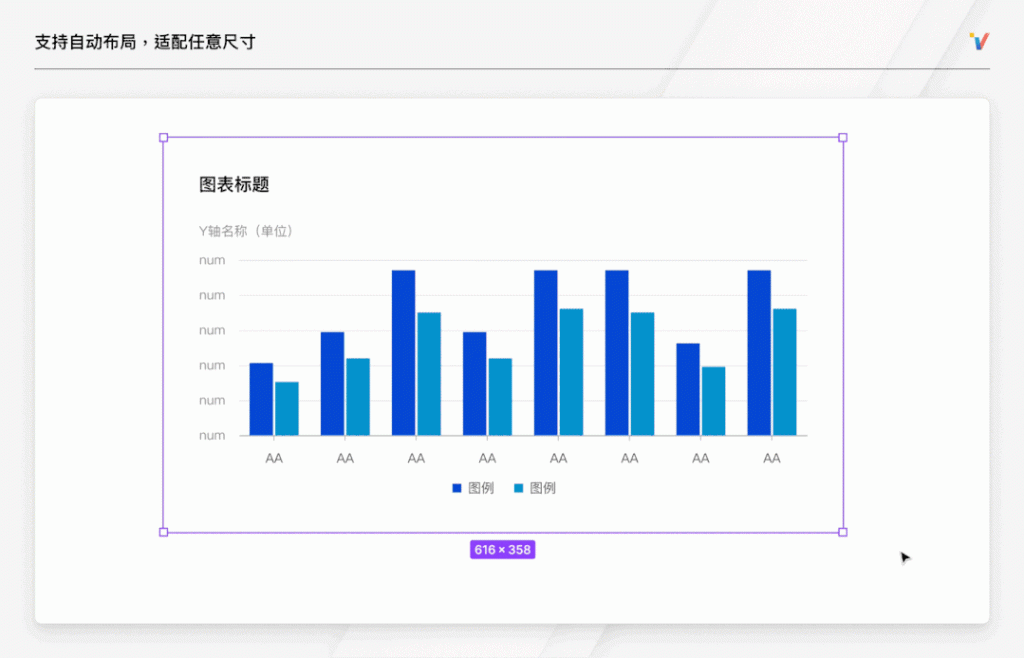Click the heading 支持自动布局，适配任意尺寸

[x=145, y=42]
